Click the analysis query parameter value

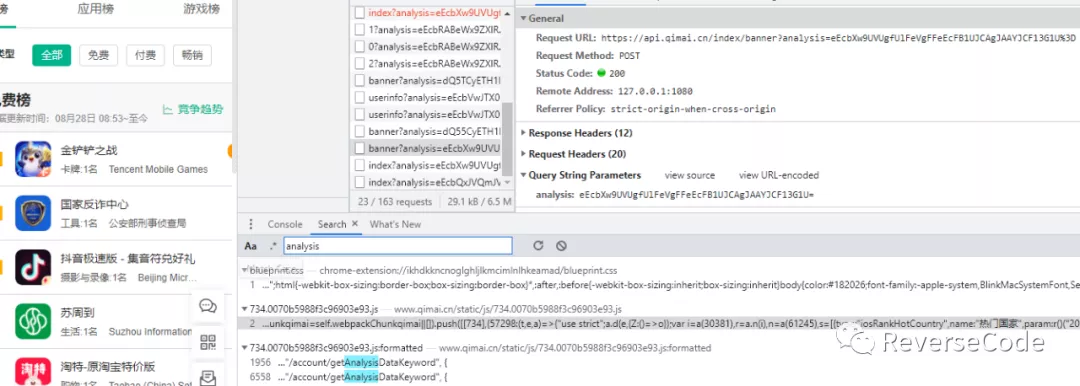pos(696,195)
